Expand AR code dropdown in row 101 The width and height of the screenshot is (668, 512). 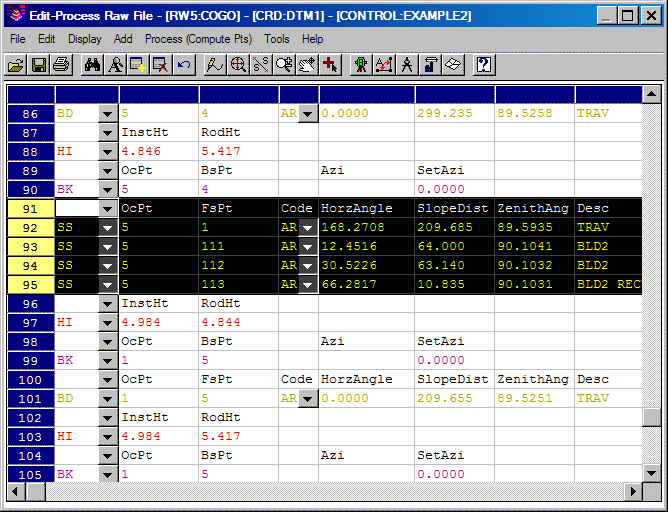[308, 399]
